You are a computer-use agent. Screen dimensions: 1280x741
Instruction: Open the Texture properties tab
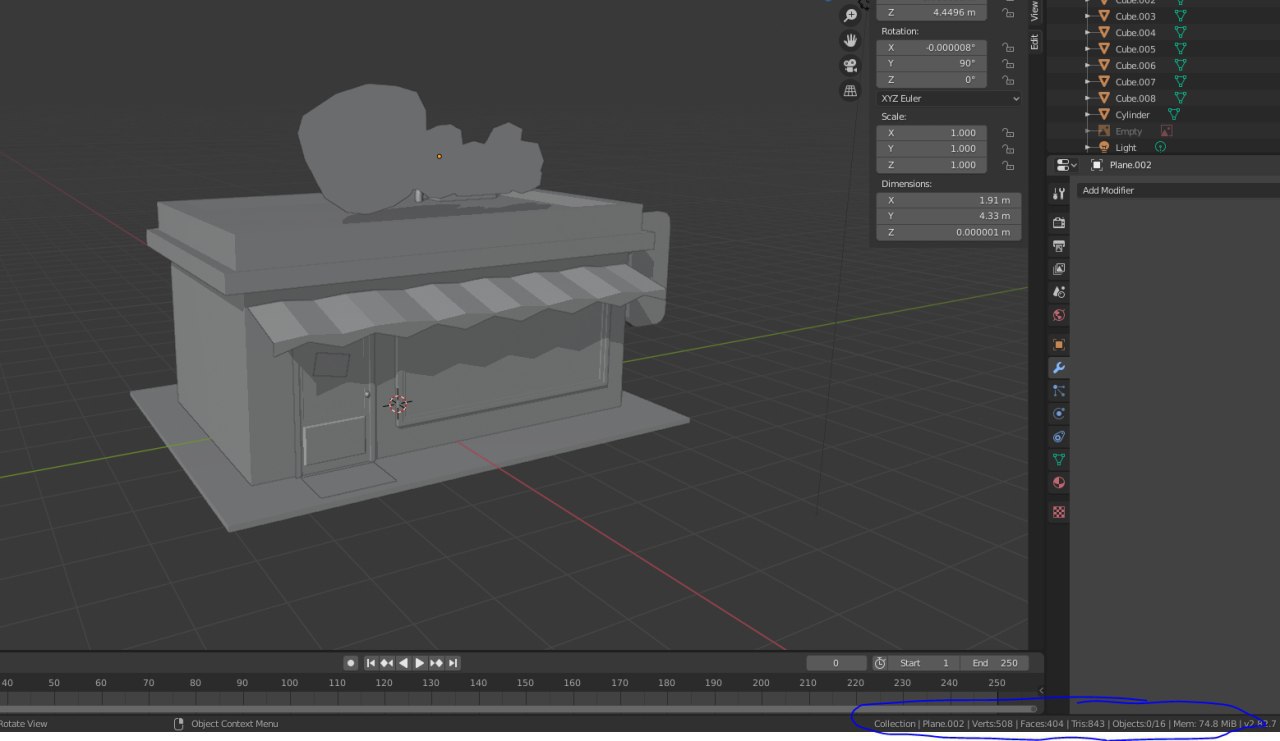click(1059, 512)
